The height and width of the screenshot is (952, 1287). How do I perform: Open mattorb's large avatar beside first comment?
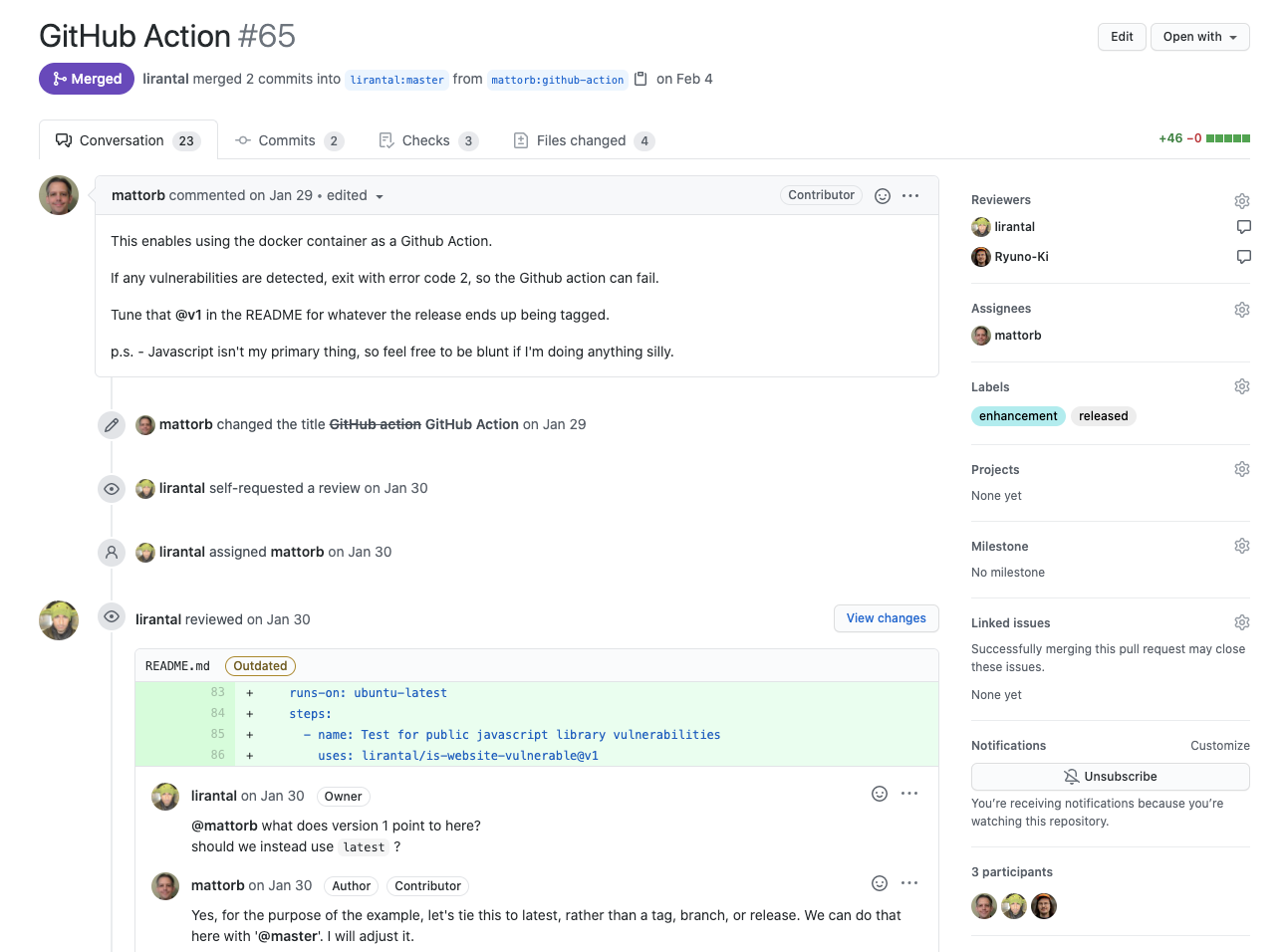[59, 195]
